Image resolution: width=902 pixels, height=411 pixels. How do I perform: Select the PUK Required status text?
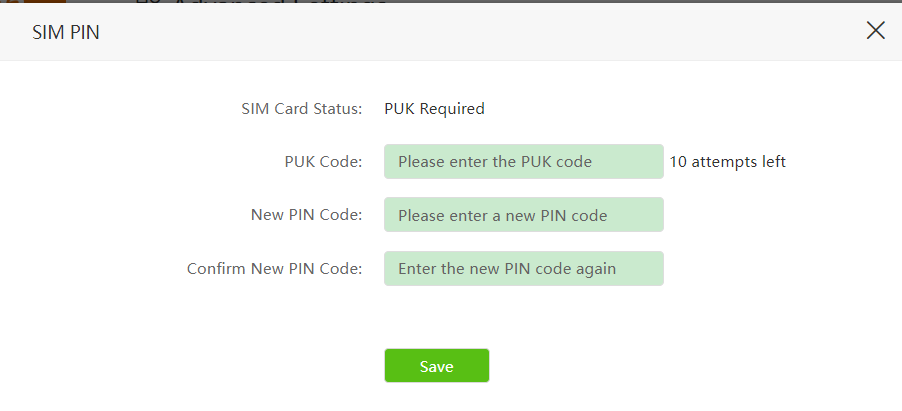[434, 109]
